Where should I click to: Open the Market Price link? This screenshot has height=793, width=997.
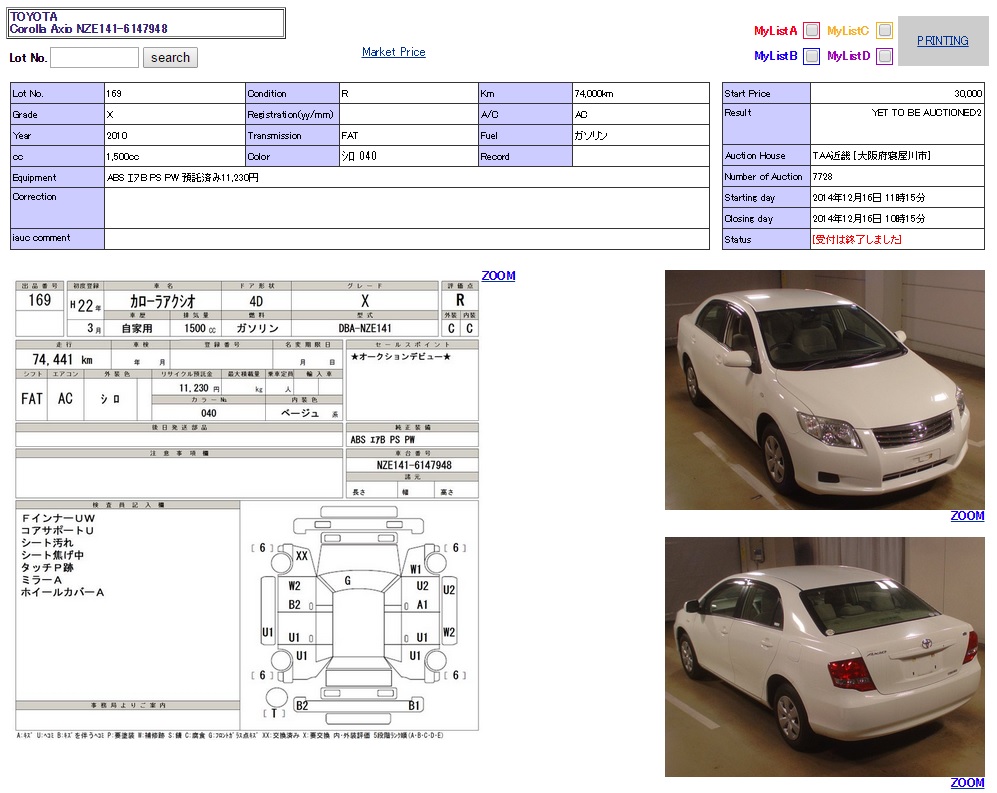[393, 52]
